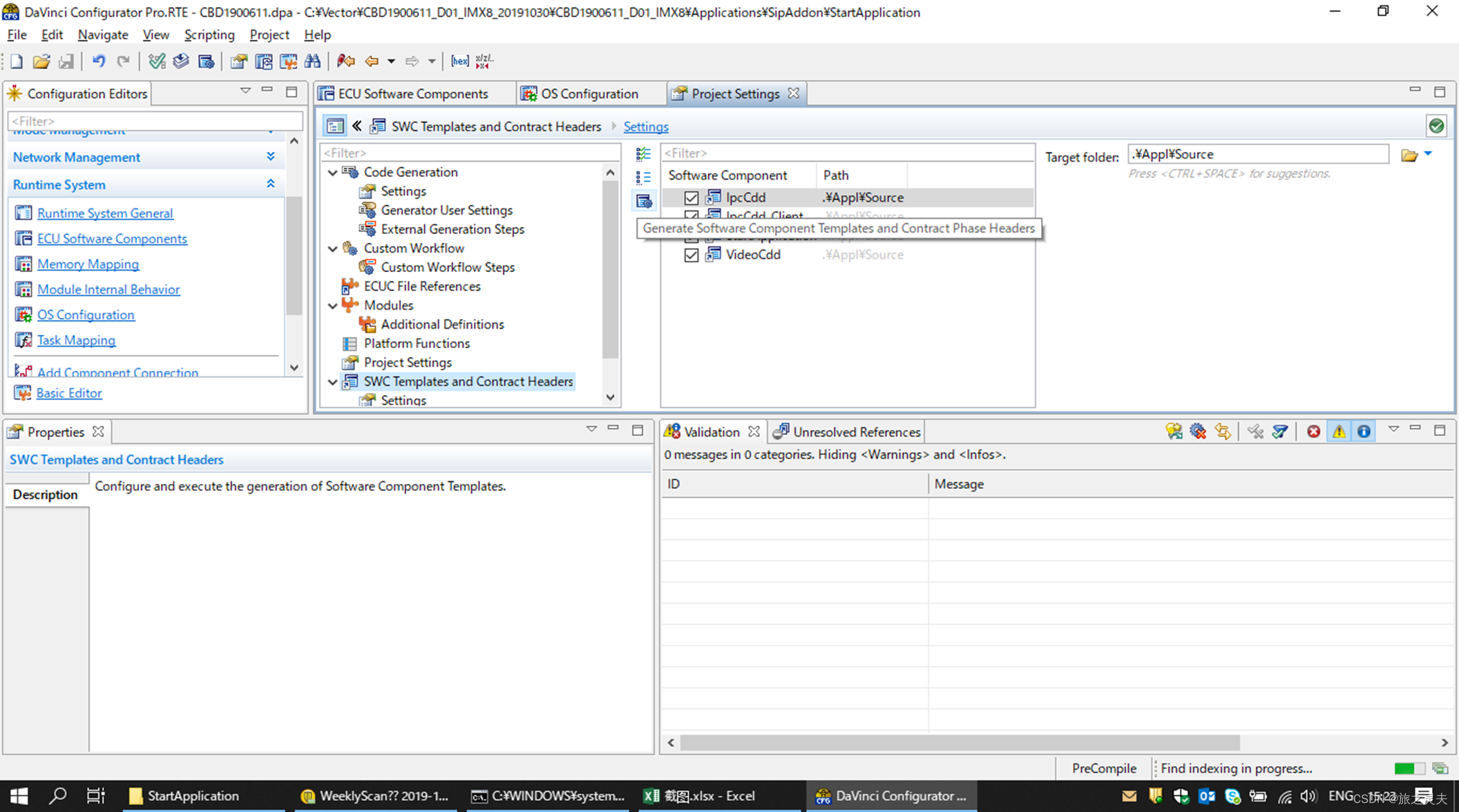Toggle the warning filter icon in Validation
1459x812 pixels.
point(1339,432)
